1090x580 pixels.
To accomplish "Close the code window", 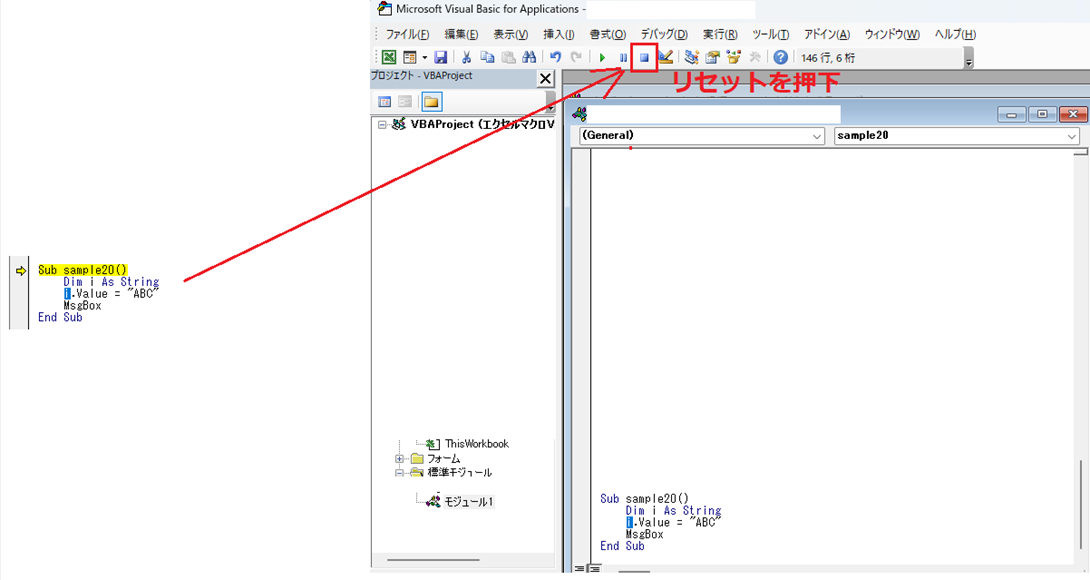I will pyautogui.click(x=1073, y=114).
